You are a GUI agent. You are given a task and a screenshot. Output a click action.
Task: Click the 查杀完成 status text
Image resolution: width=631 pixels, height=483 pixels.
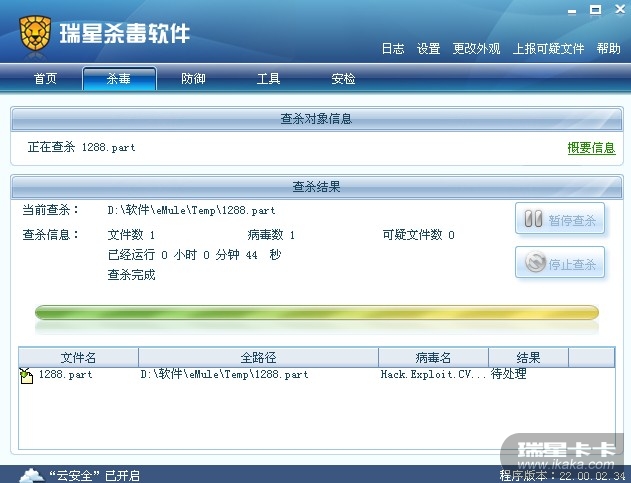tap(132, 275)
